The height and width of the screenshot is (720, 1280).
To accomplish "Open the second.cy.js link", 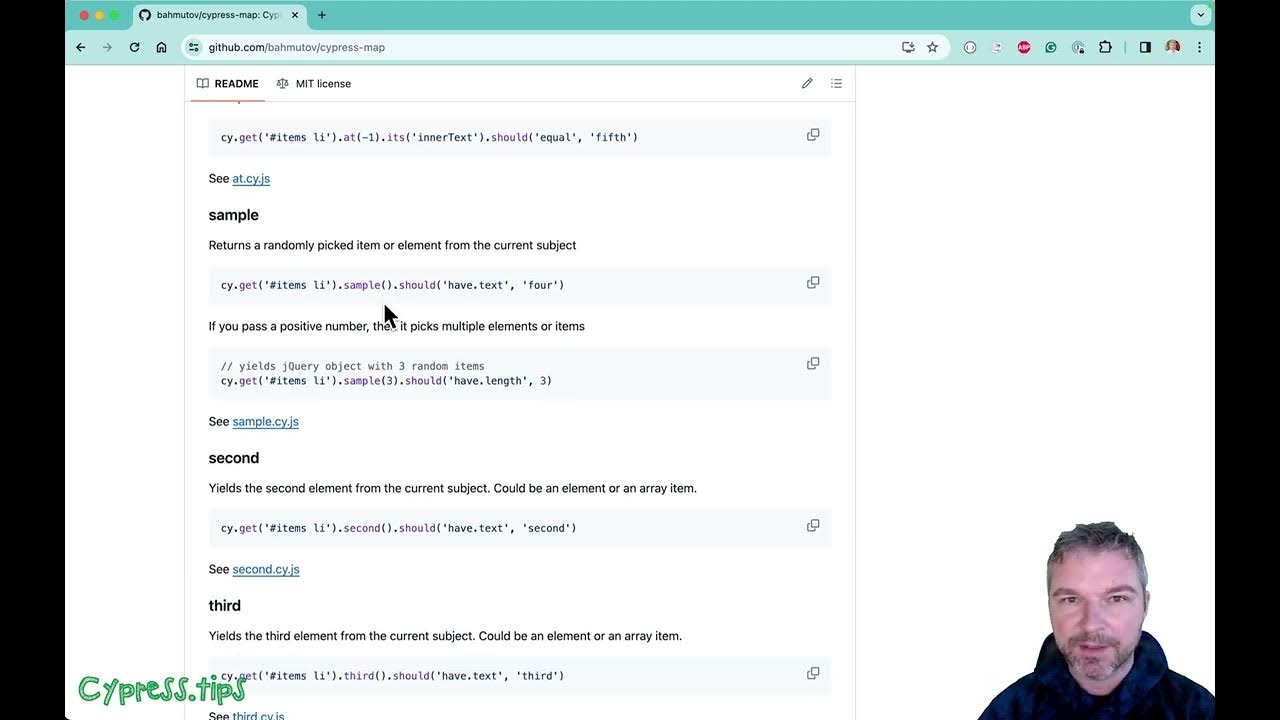I will coord(266,569).
